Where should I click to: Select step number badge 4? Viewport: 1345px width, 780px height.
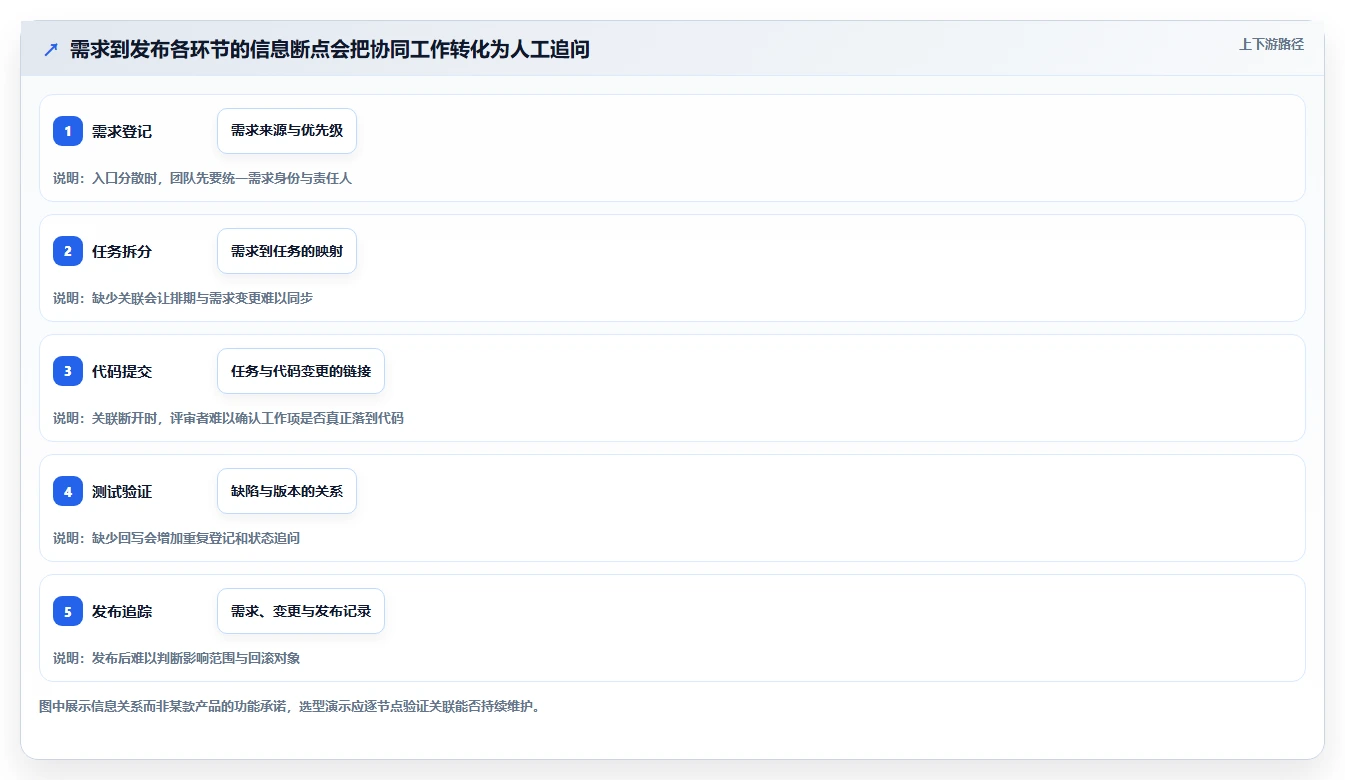pyautogui.click(x=68, y=491)
